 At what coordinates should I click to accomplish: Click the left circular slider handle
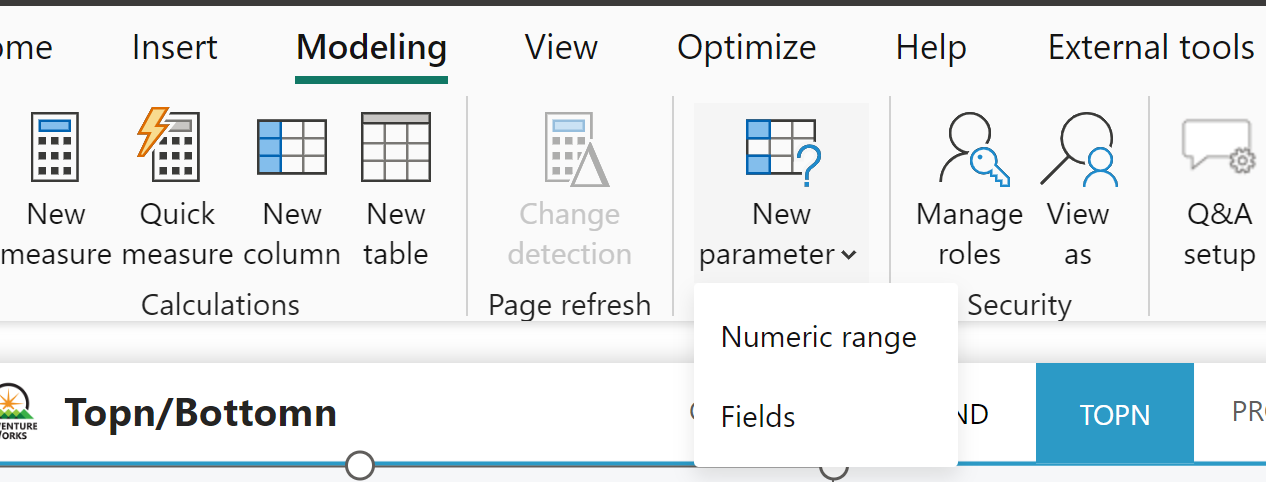360,465
